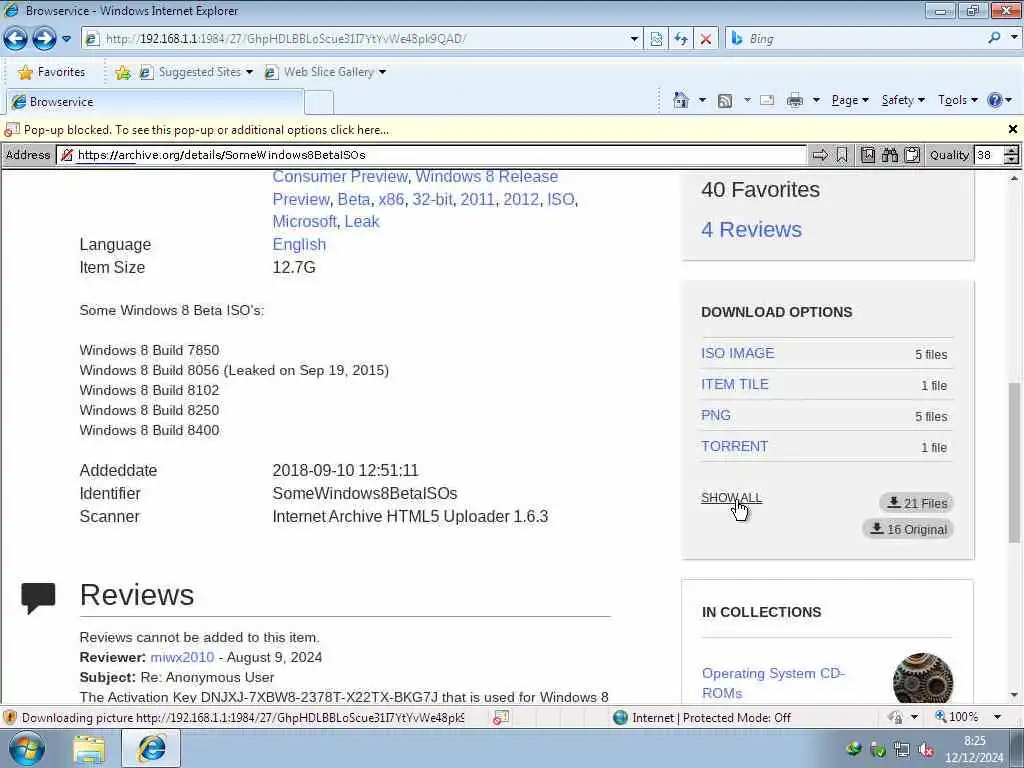Navigate with the Browservice go arrow icon
This screenshot has width=1024, height=768.
(x=820, y=155)
